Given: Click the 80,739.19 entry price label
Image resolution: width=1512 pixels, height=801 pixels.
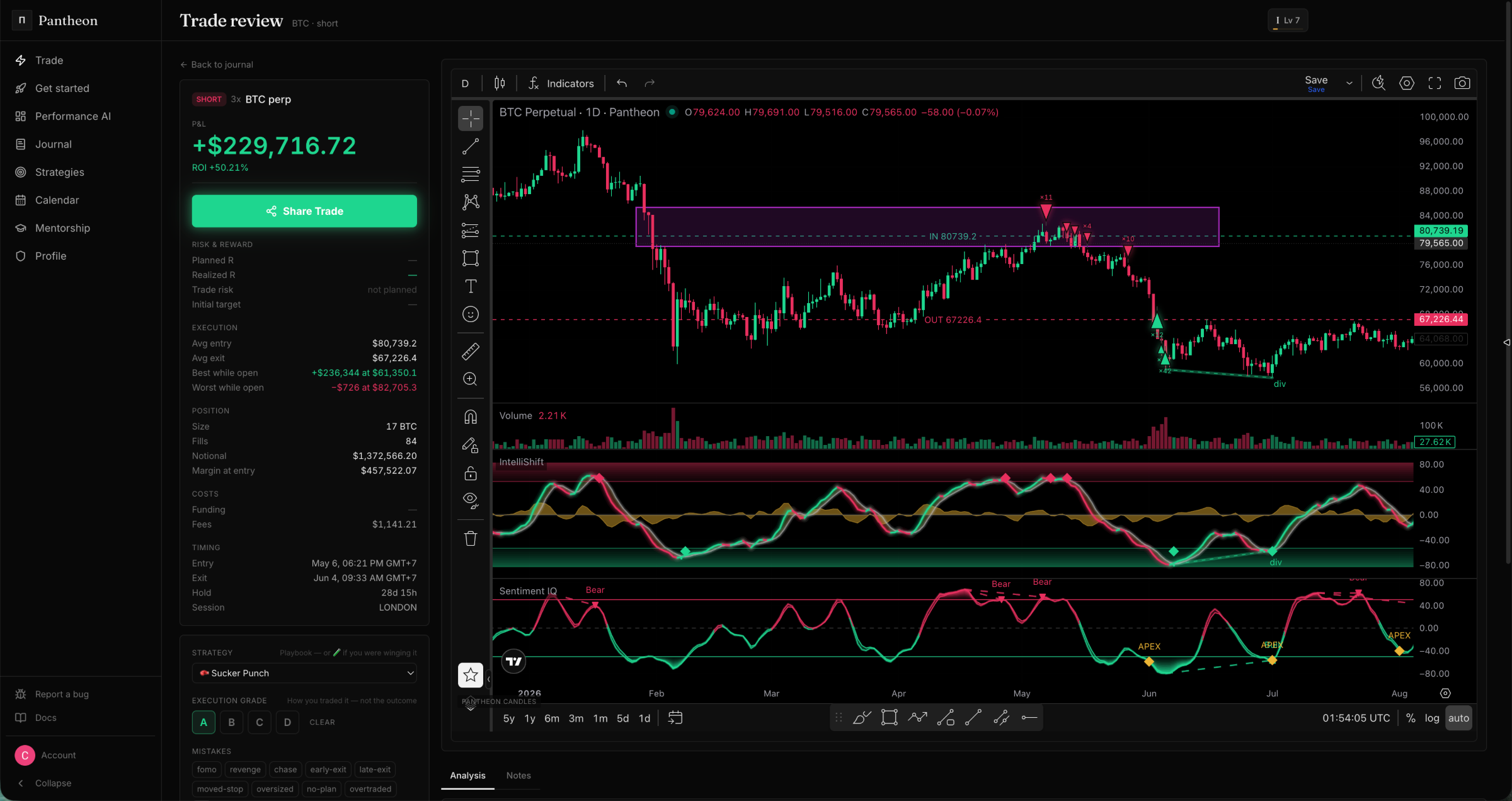Looking at the screenshot, I should pyautogui.click(x=1441, y=231).
